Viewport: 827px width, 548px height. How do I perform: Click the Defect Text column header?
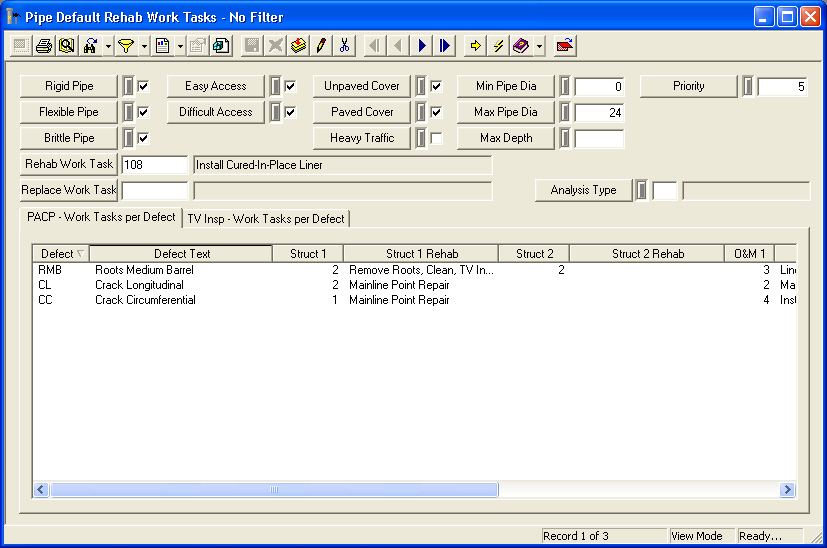coord(181,254)
